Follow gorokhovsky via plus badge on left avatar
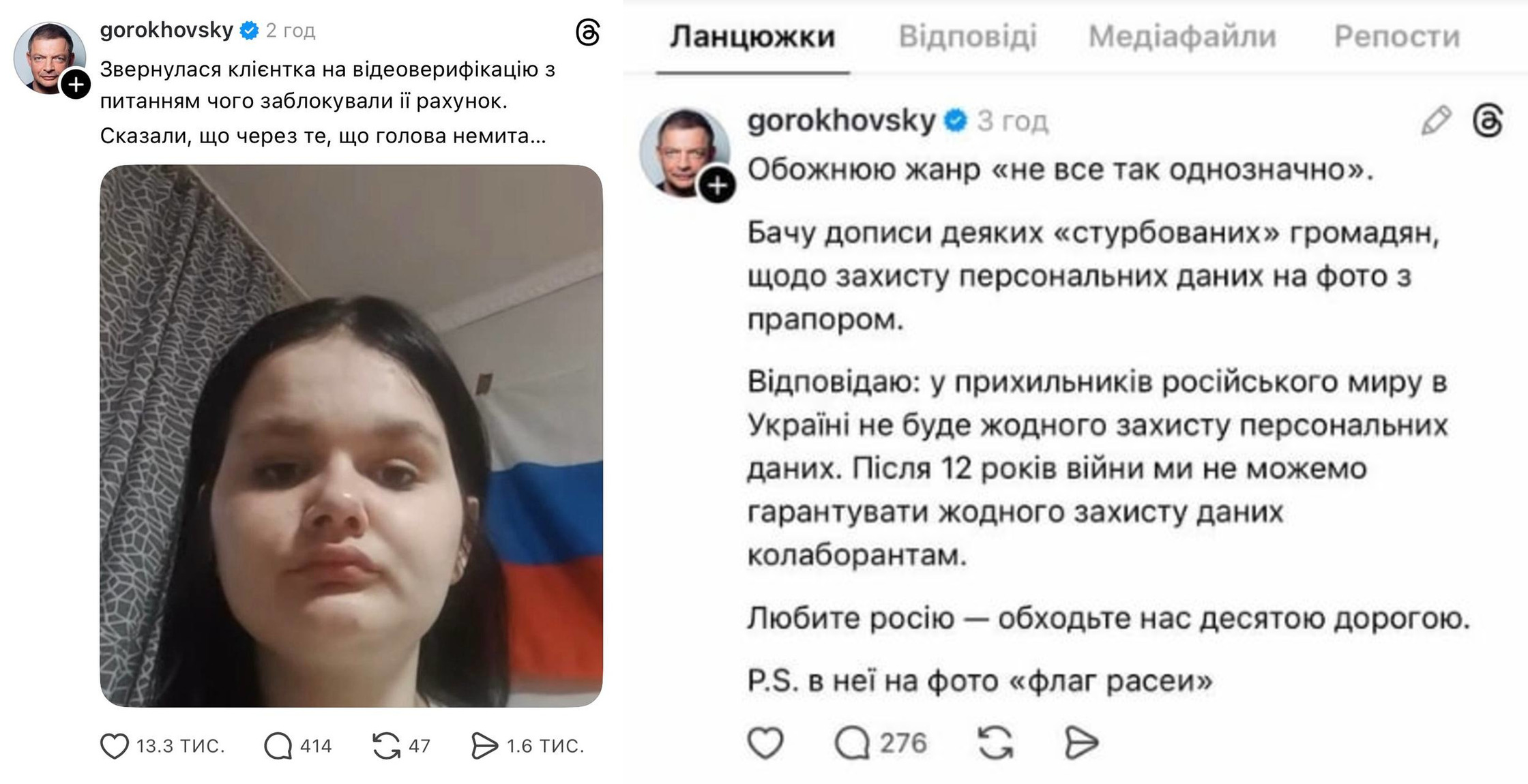1528x784 pixels. click(76, 85)
